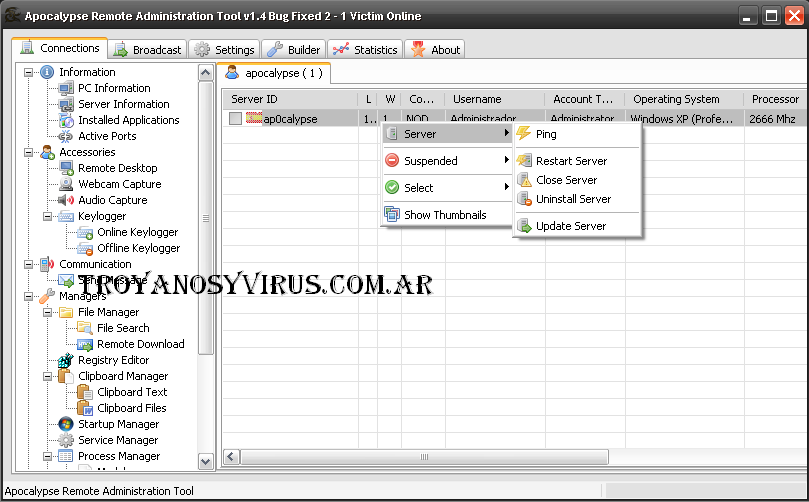Select the Clipboard Files icon
The height and width of the screenshot is (502, 809).
coord(85,408)
